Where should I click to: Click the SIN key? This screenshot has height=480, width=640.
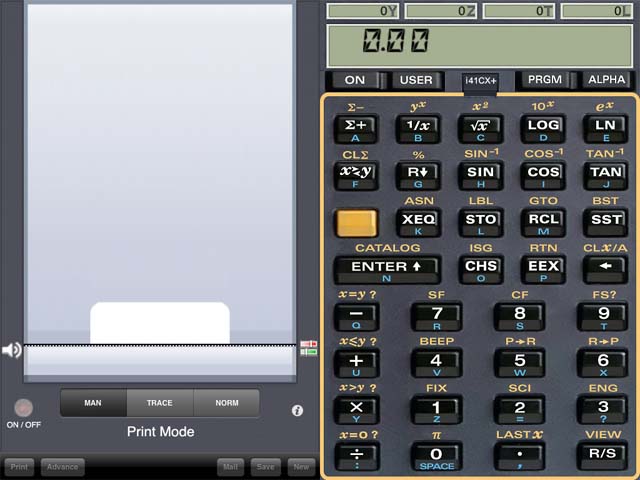[x=480, y=176]
